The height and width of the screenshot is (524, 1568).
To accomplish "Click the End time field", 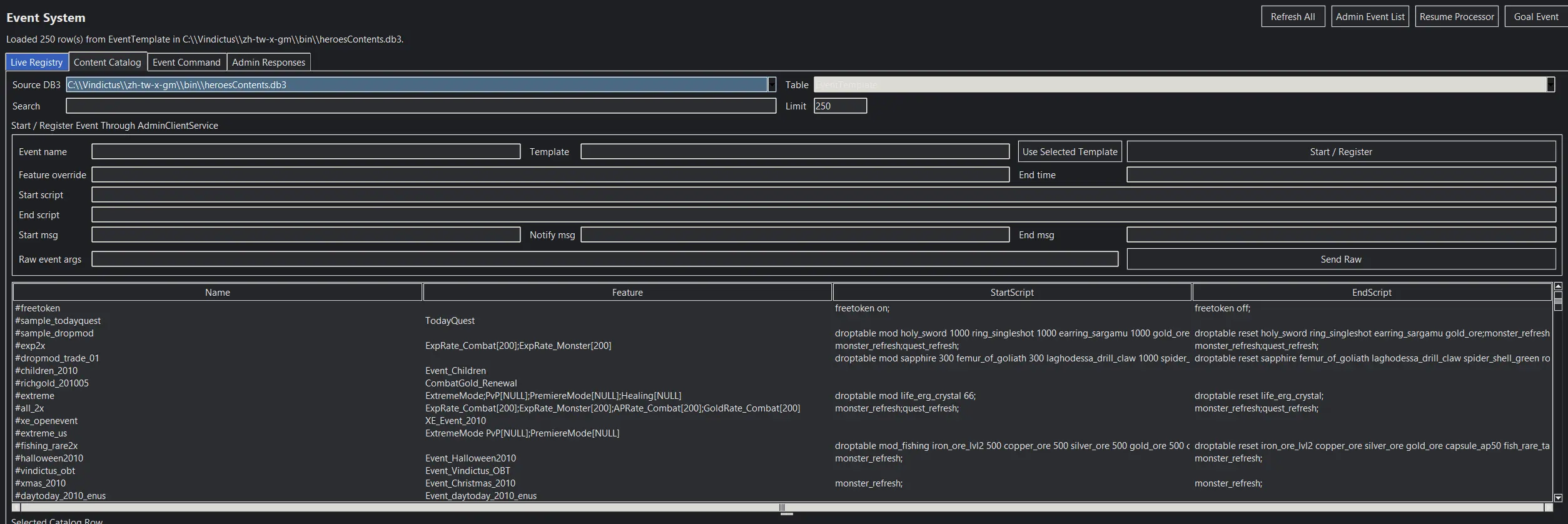I will point(1341,174).
